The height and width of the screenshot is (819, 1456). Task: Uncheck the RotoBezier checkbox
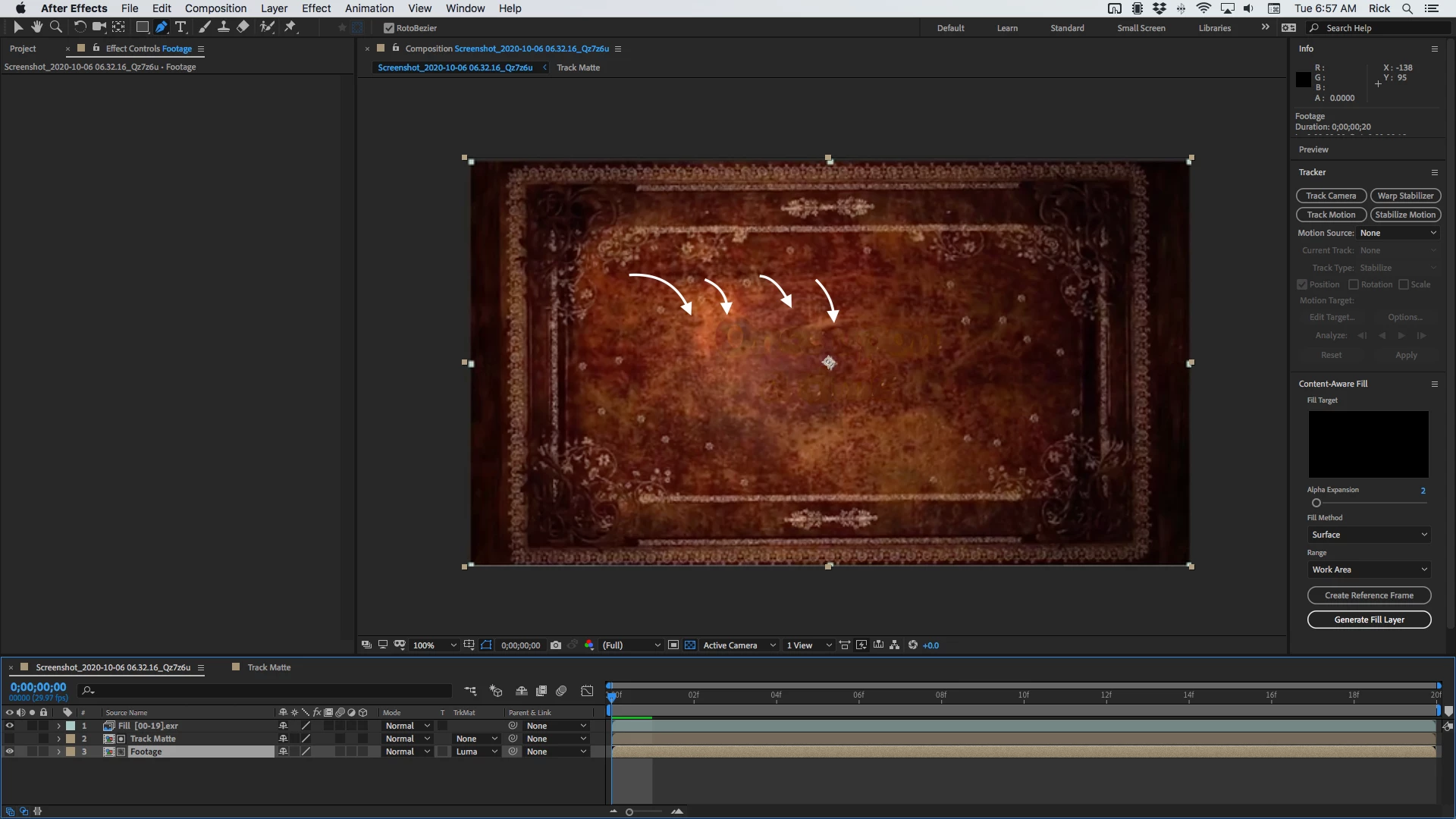pos(389,28)
